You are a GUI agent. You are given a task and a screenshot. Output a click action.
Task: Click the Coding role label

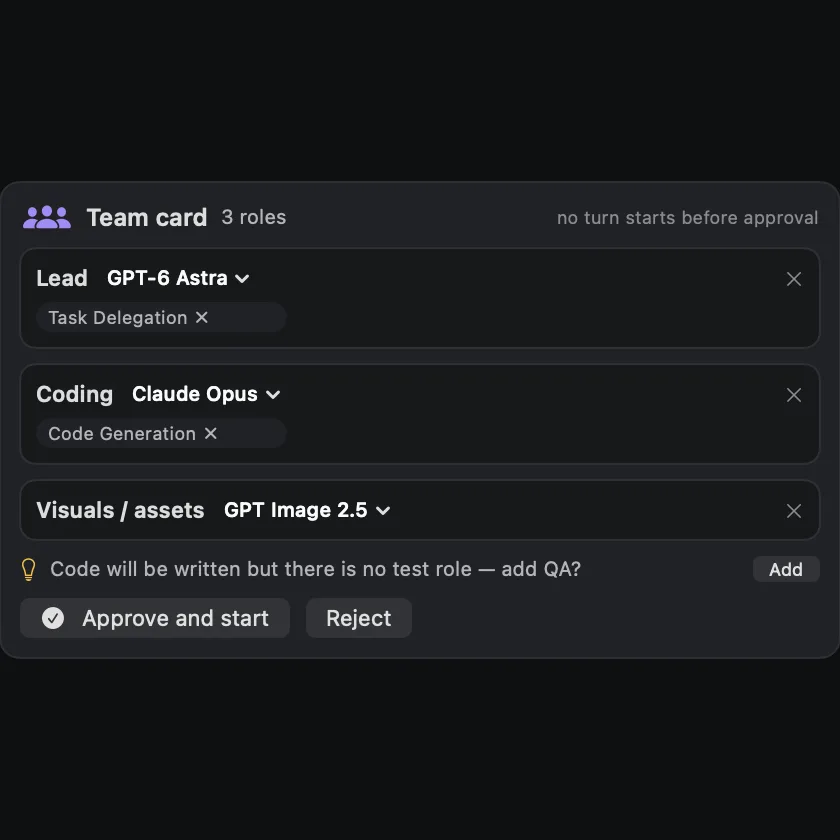coord(74,394)
